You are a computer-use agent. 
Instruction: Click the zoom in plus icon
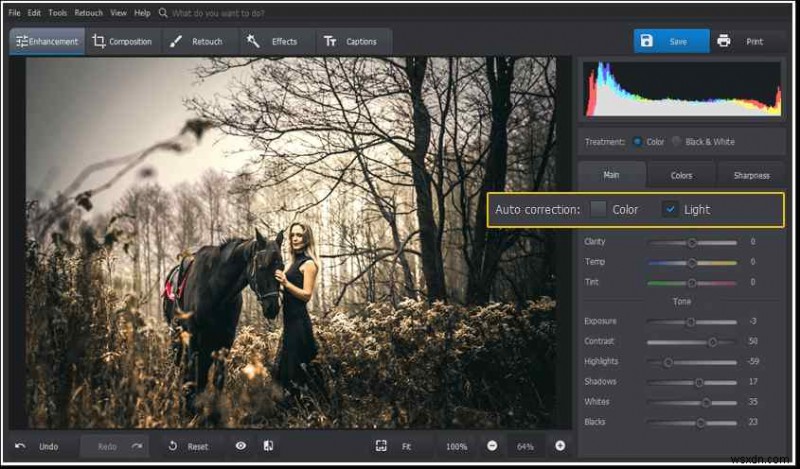(x=560, y=446)
